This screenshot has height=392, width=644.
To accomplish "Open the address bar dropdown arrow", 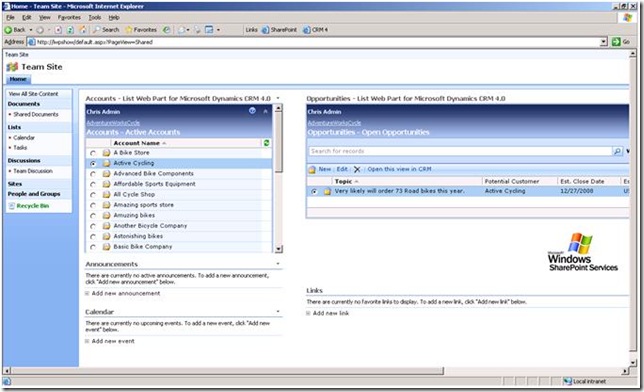I will pyautogui.click(x=603, y=42).
